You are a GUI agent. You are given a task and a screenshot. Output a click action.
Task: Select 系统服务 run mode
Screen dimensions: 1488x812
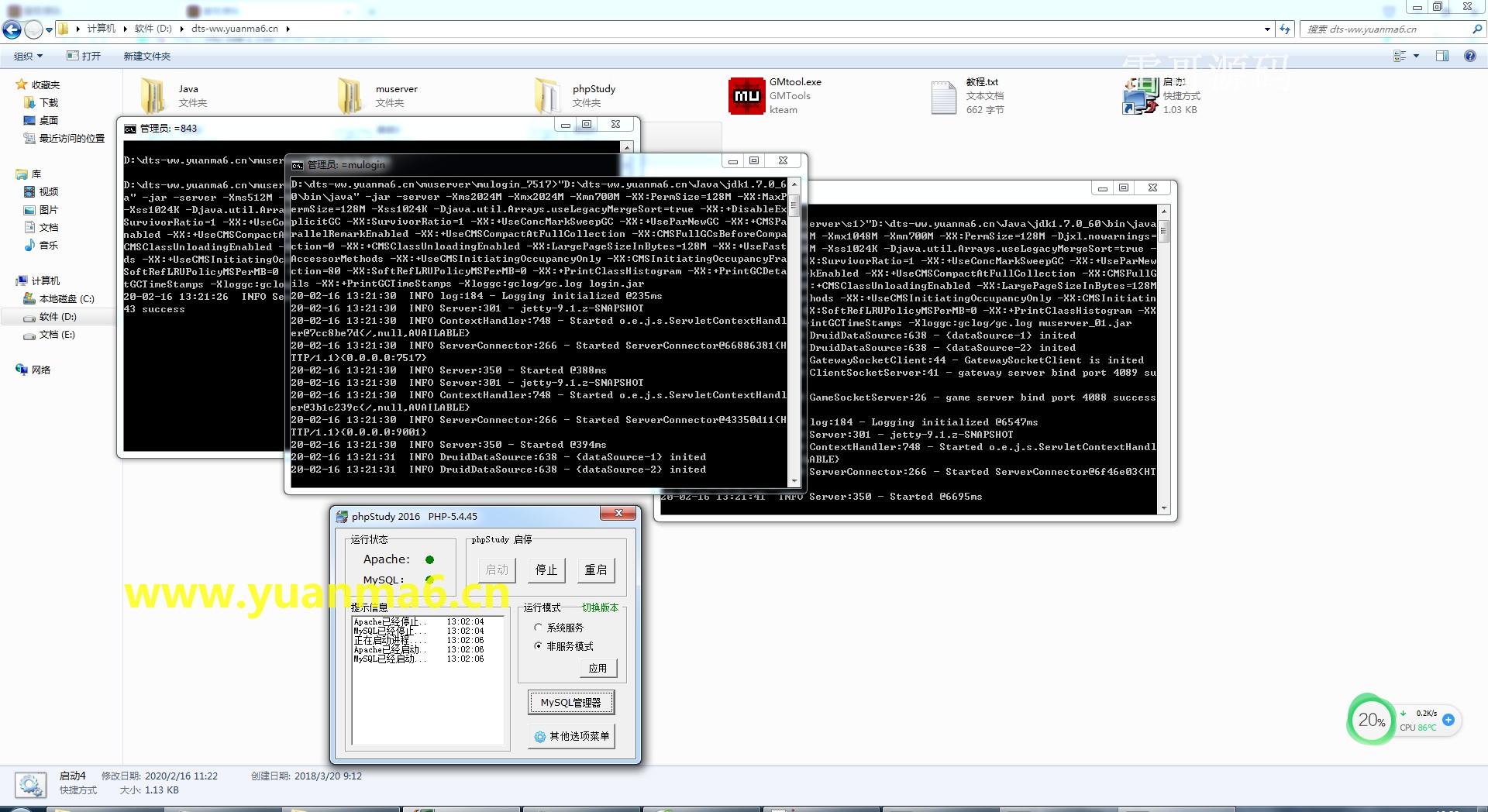click(x=559, y=628)
